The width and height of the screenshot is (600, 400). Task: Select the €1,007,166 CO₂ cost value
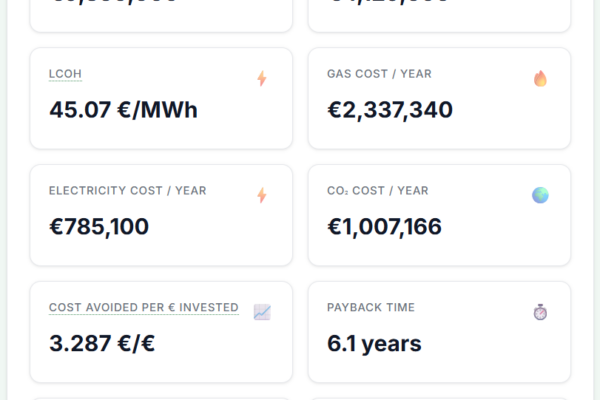point(385,226)
